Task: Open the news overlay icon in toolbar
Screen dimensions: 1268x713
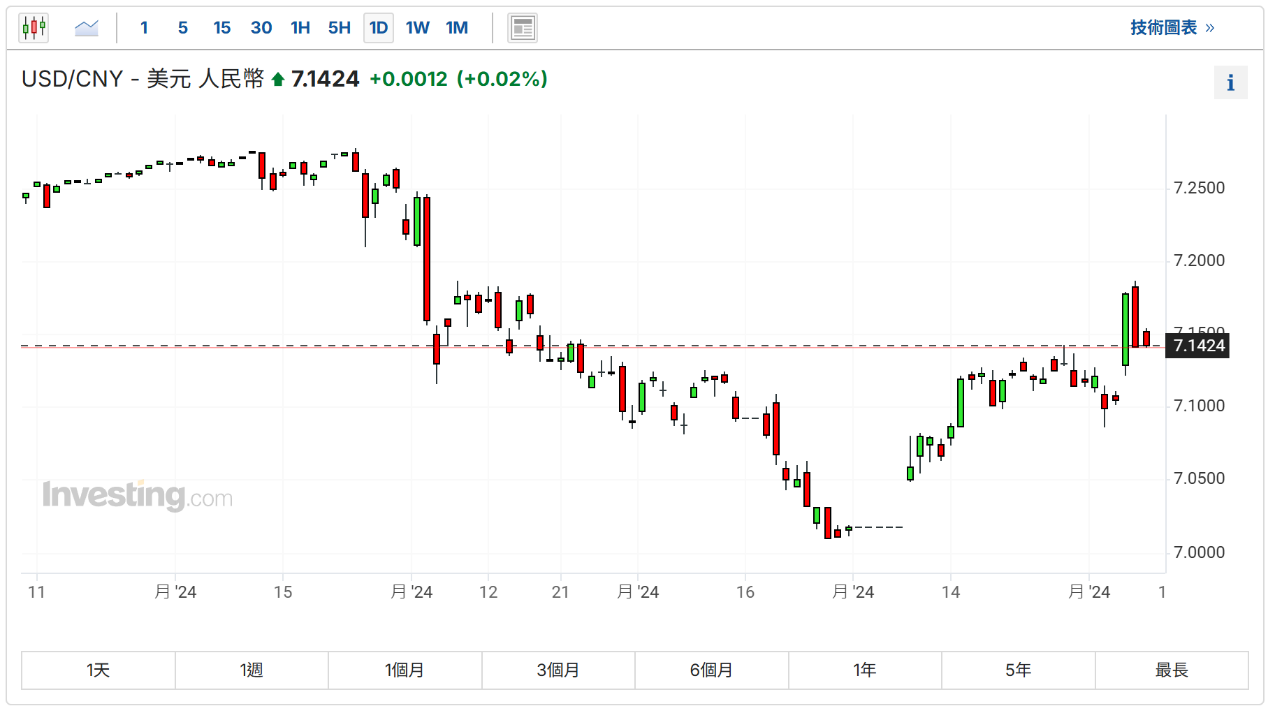Action: pyautogui.click(x=522, y=28)
